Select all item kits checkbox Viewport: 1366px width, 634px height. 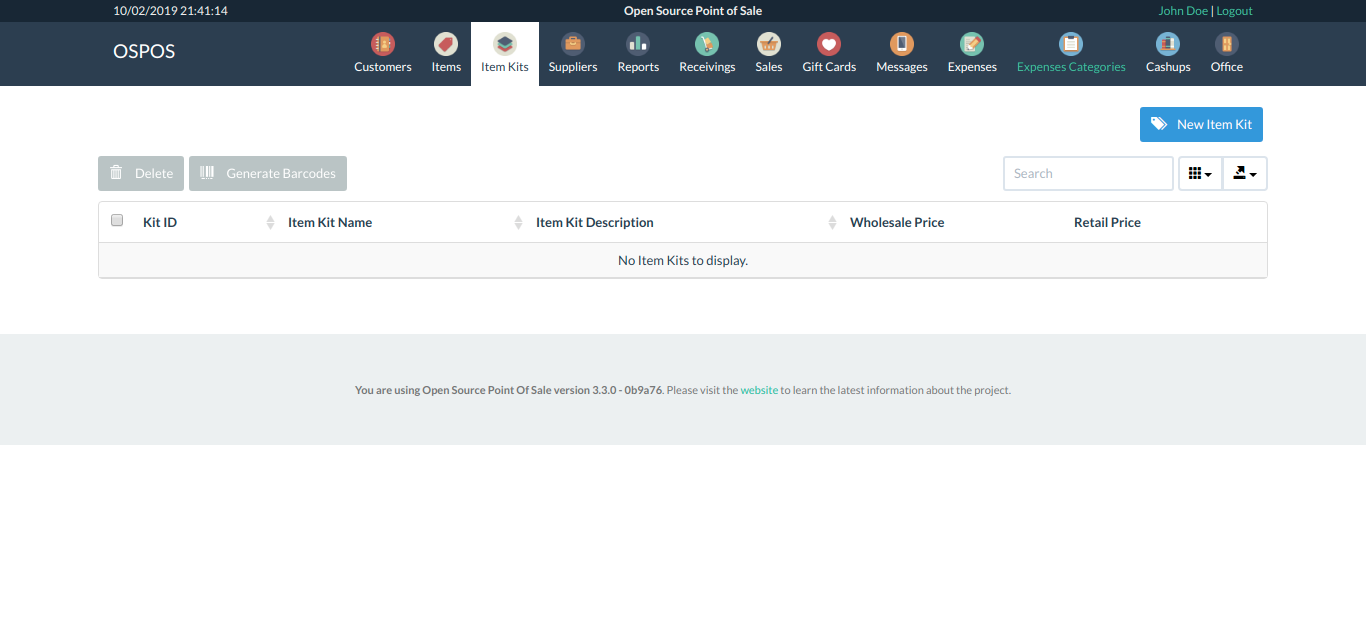coord(116,219)
